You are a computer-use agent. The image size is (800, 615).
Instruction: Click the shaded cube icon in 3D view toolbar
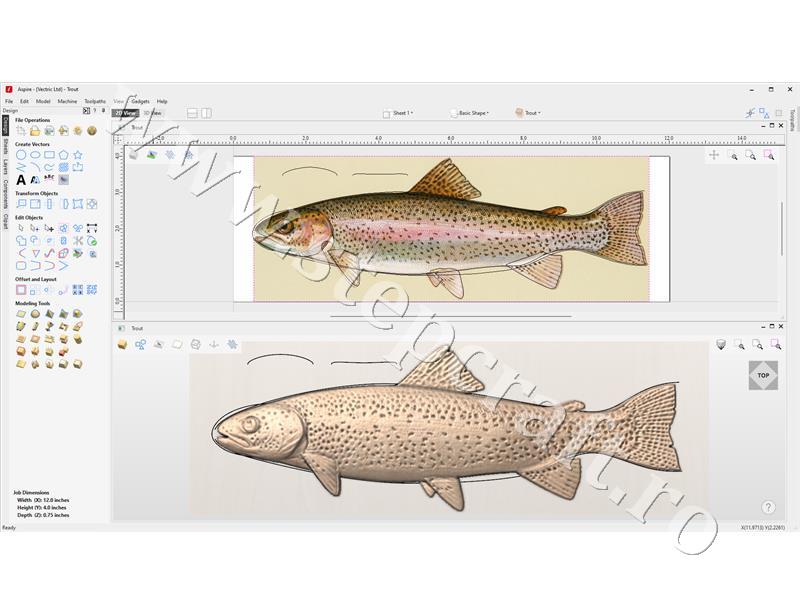click(x=721, y=345)
